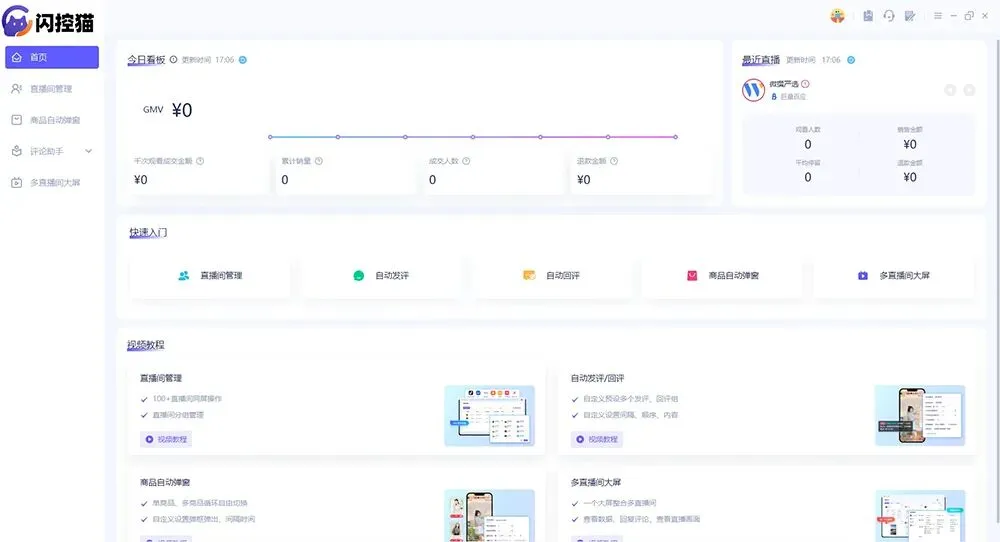Open 商品自动弹窗 quick start card
This screenshot has height=542, width=1000.
click(x=723, y=276)
